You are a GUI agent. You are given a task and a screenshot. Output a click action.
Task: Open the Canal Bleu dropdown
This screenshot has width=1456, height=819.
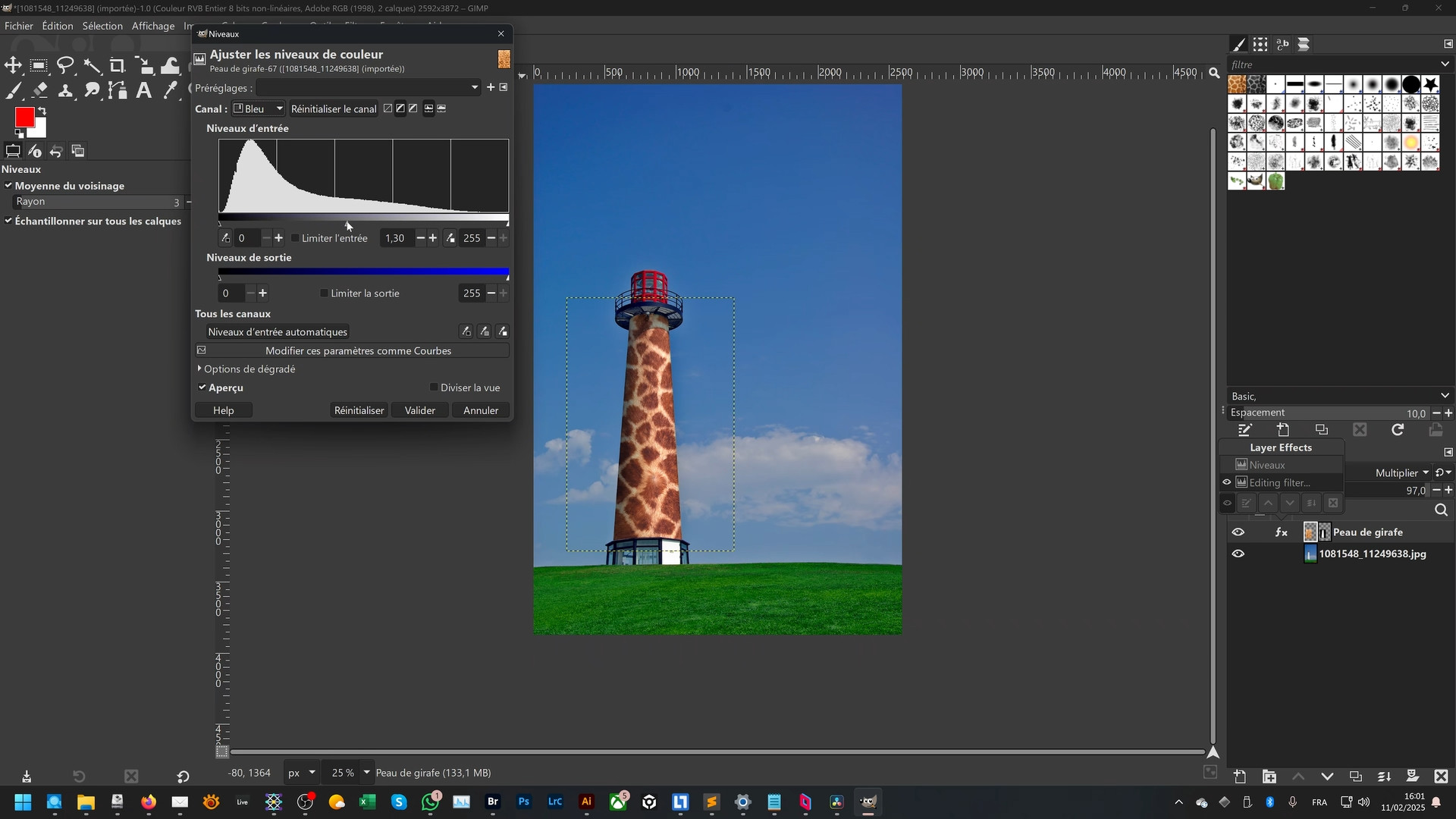(x=259, y=108)
